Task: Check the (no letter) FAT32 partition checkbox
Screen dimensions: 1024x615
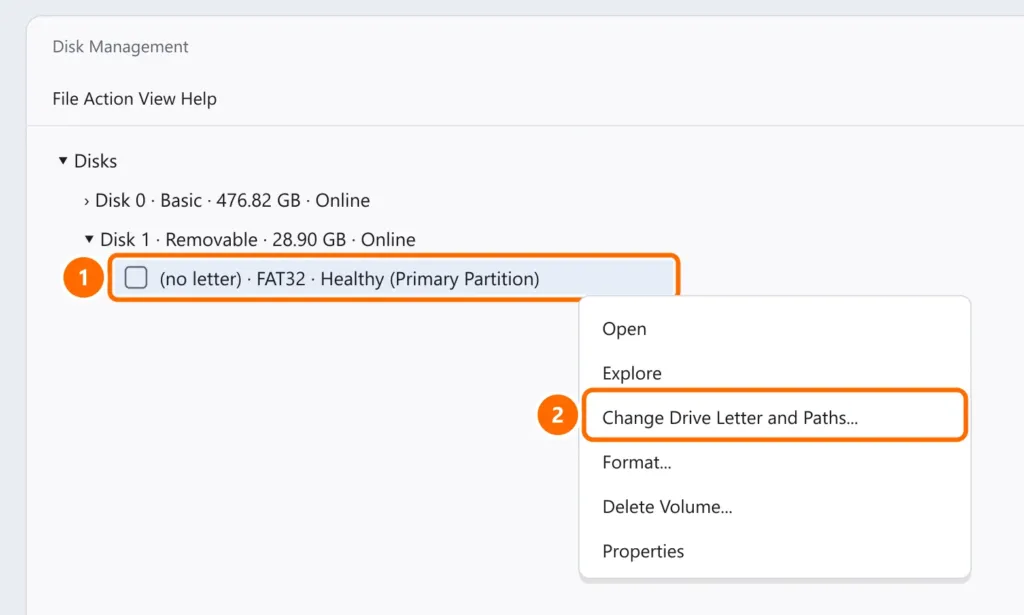Action: tap(136, 277)
